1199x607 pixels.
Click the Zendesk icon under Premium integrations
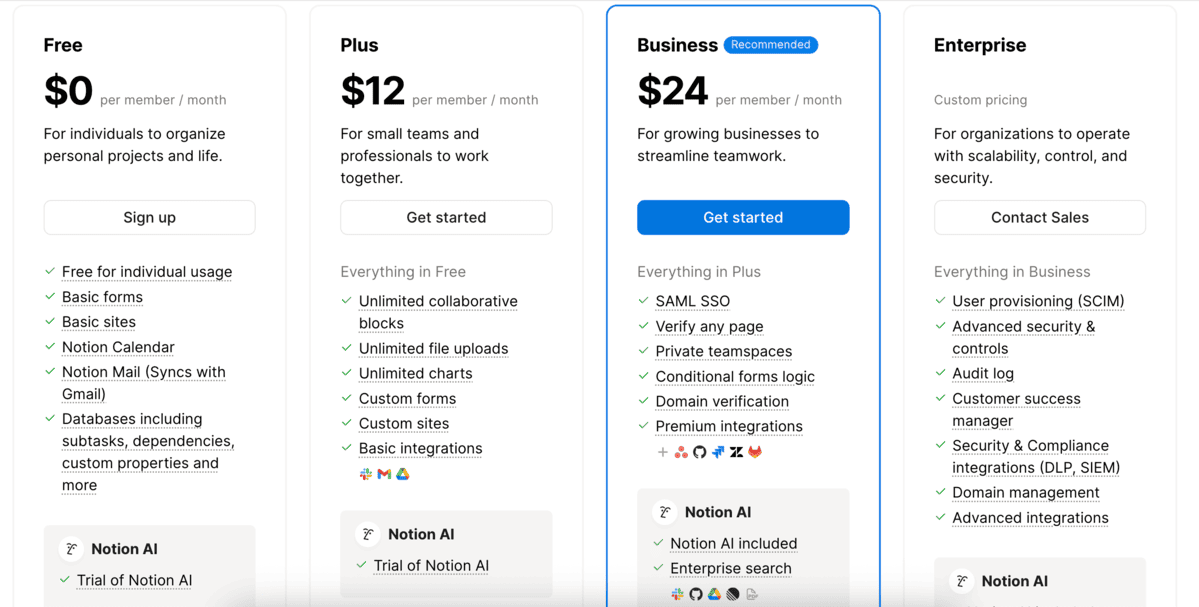[x=736, y=452]
